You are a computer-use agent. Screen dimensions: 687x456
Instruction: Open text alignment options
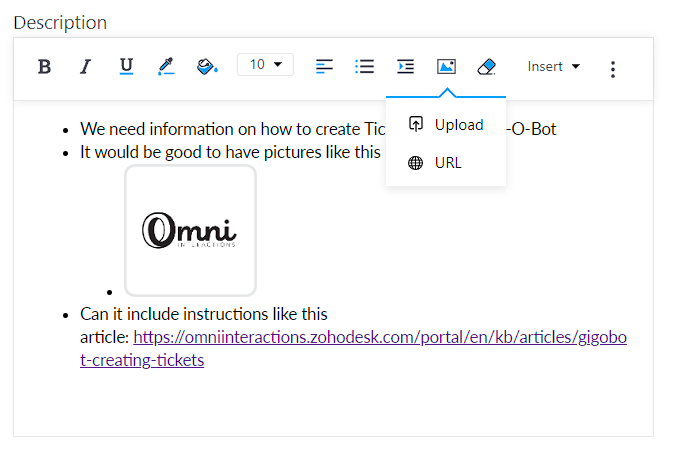point(324,67)
